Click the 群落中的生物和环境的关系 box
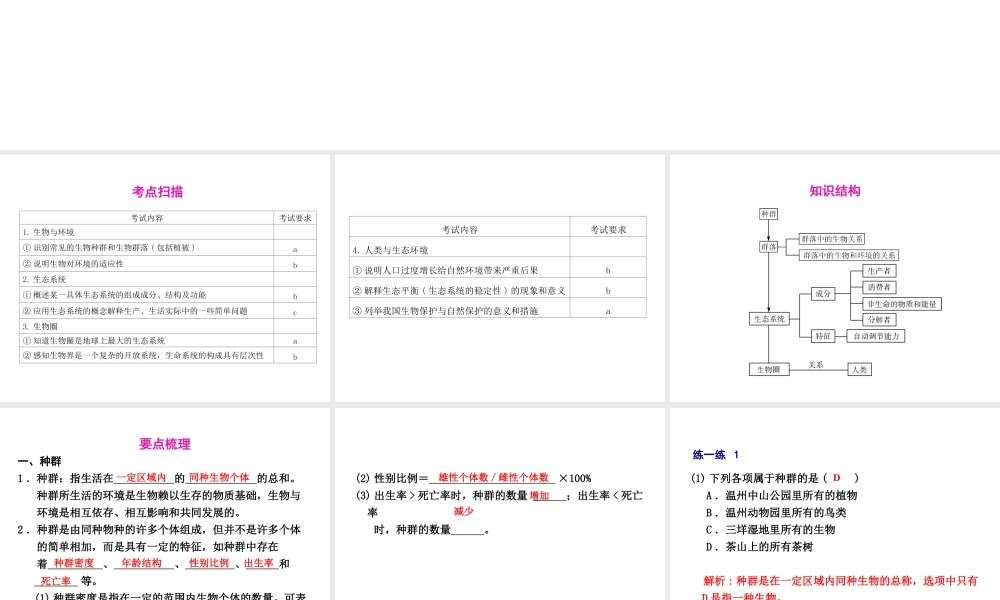1000x600 pixels. [x=849, y=255]
